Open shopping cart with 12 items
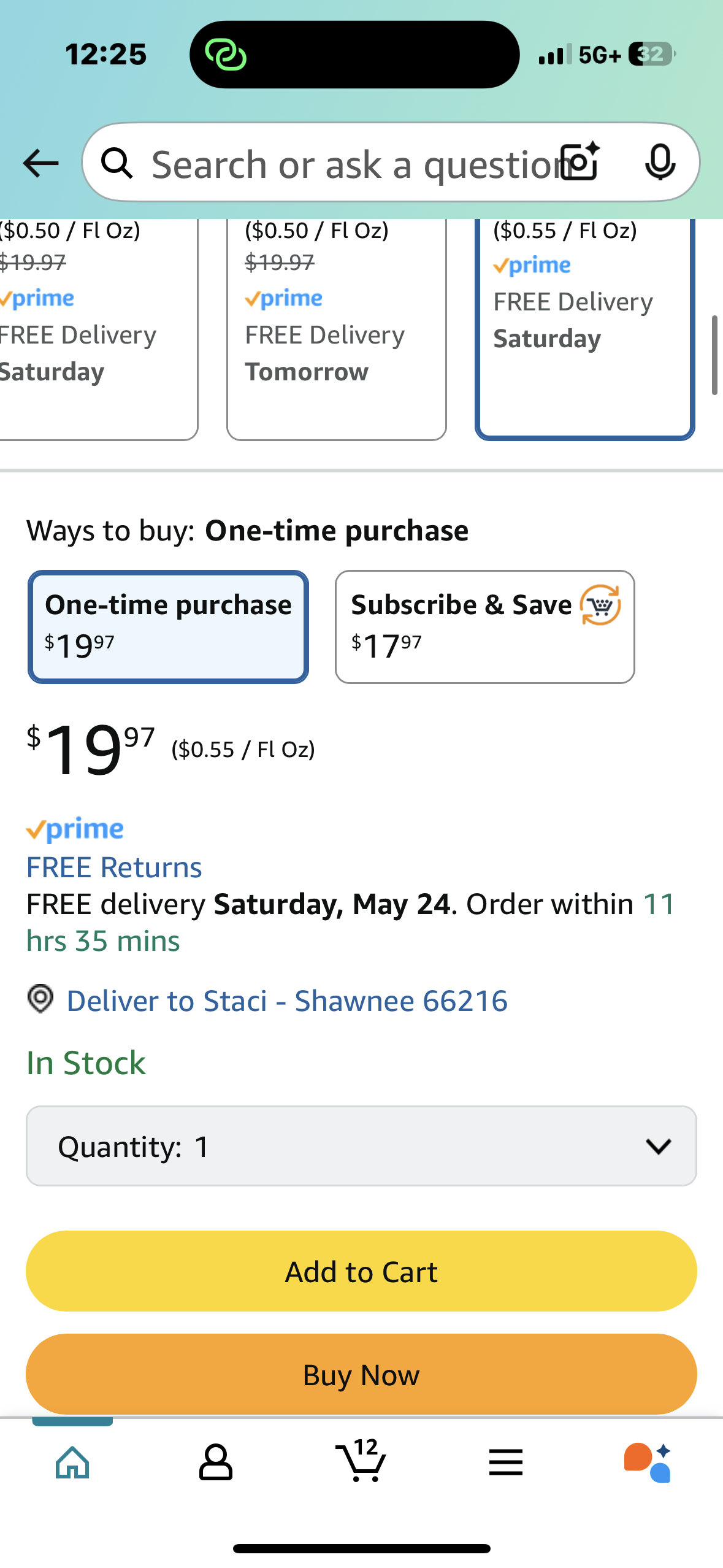 coord(361,1461)
